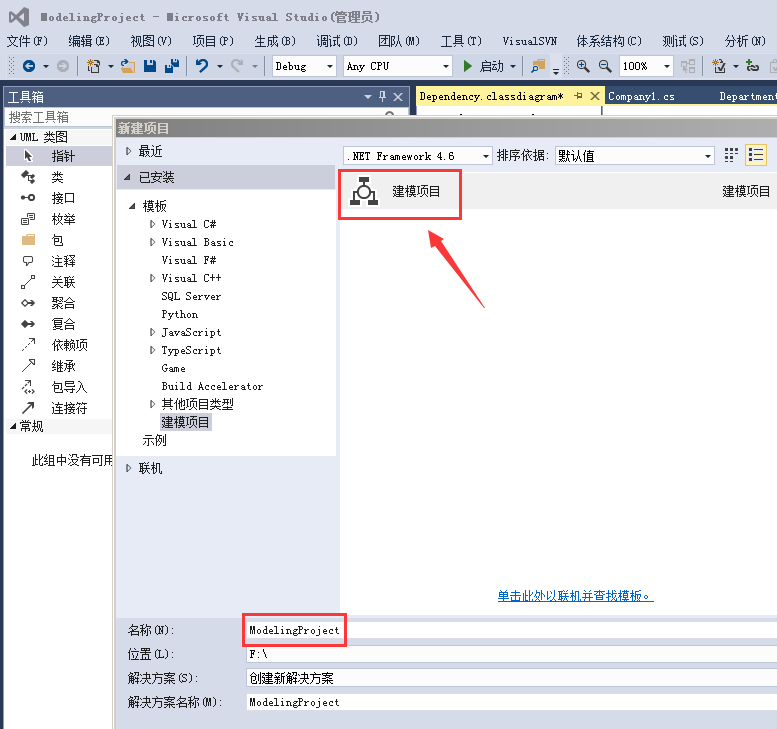Select the Class tool in toolbox

click(x=58, y=177)
